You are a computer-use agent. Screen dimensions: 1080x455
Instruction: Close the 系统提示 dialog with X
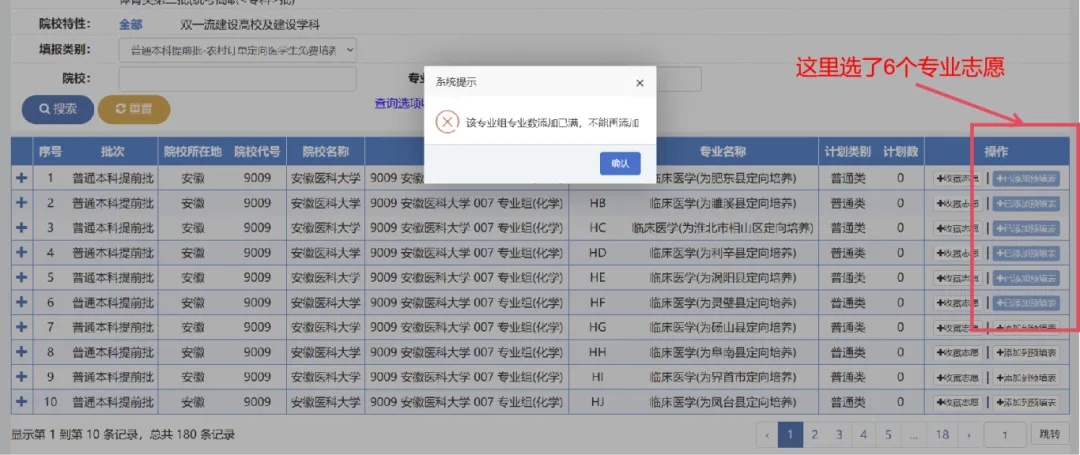point(639,83)
